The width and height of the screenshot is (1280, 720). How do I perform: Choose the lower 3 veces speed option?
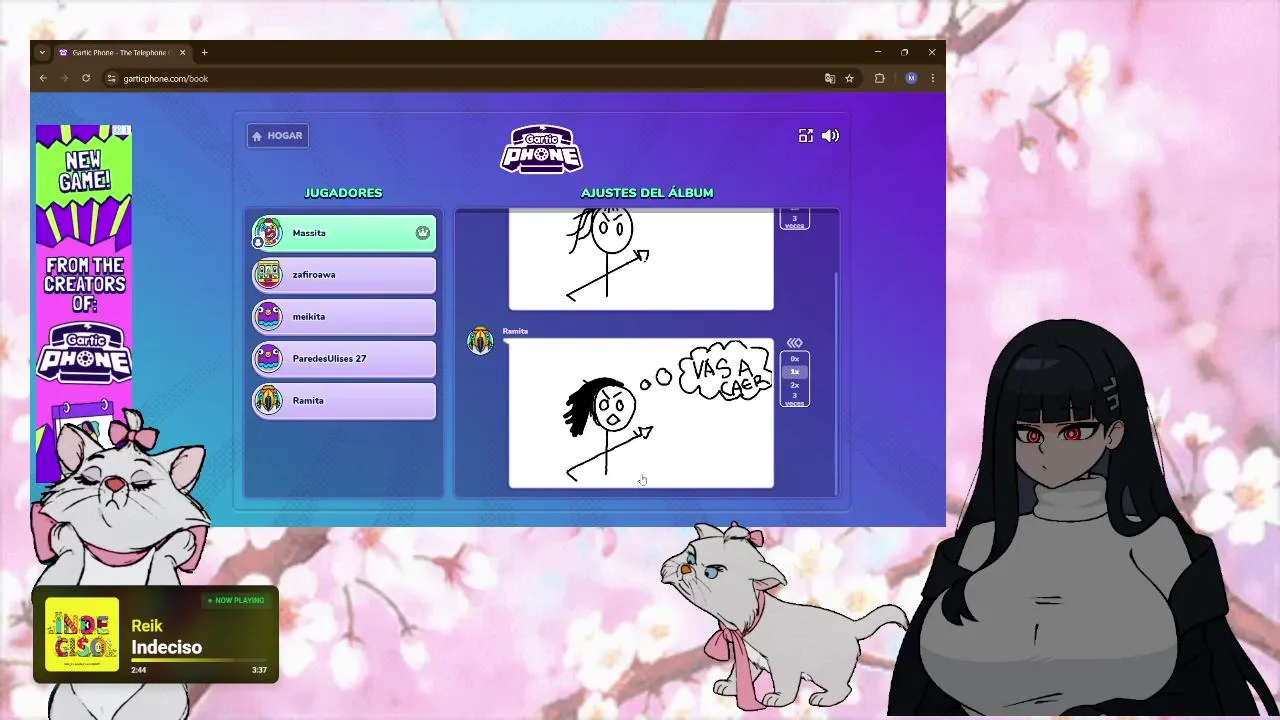[795, 399]
